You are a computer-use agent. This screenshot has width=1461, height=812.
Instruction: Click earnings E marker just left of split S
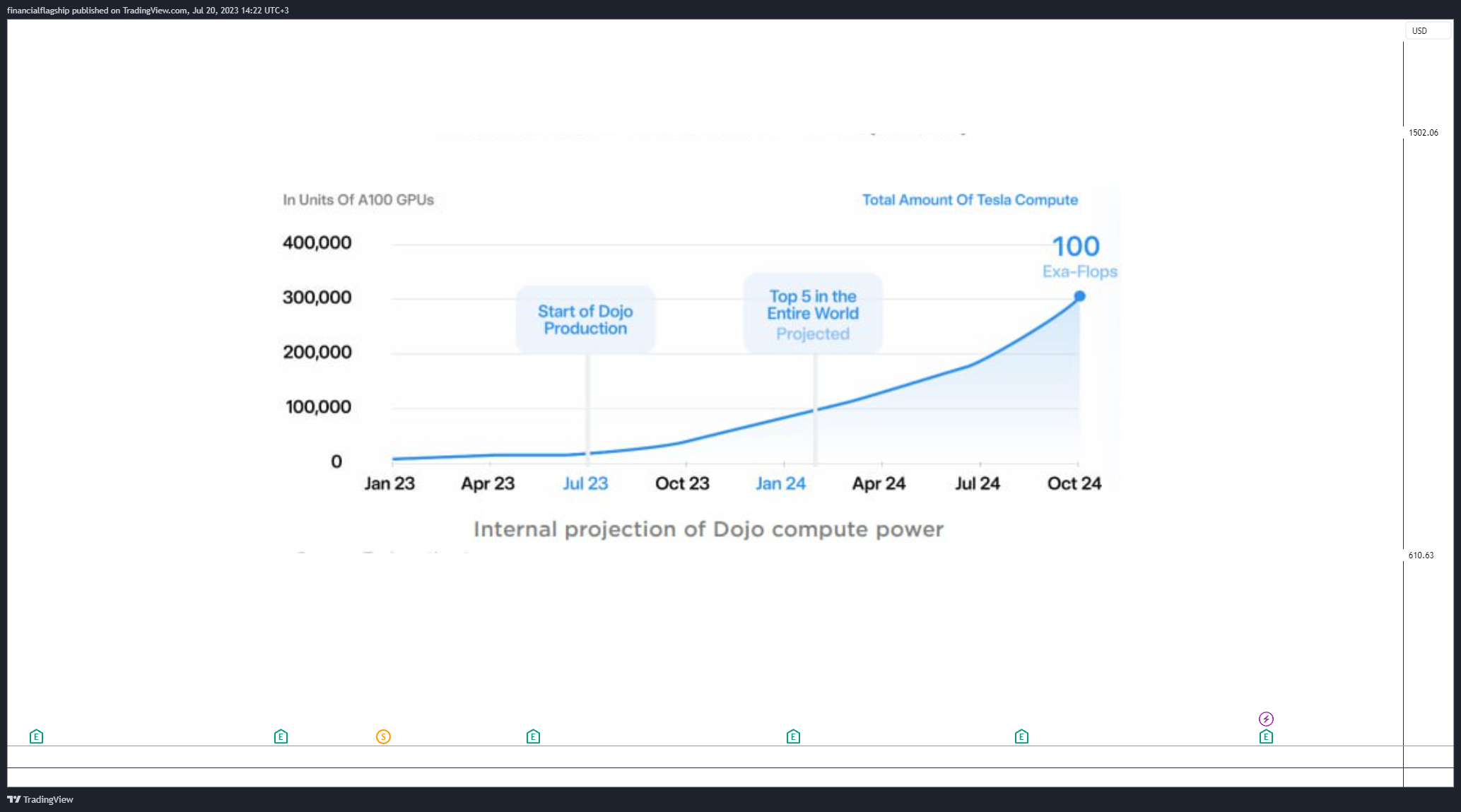click(x=281, y=736)
